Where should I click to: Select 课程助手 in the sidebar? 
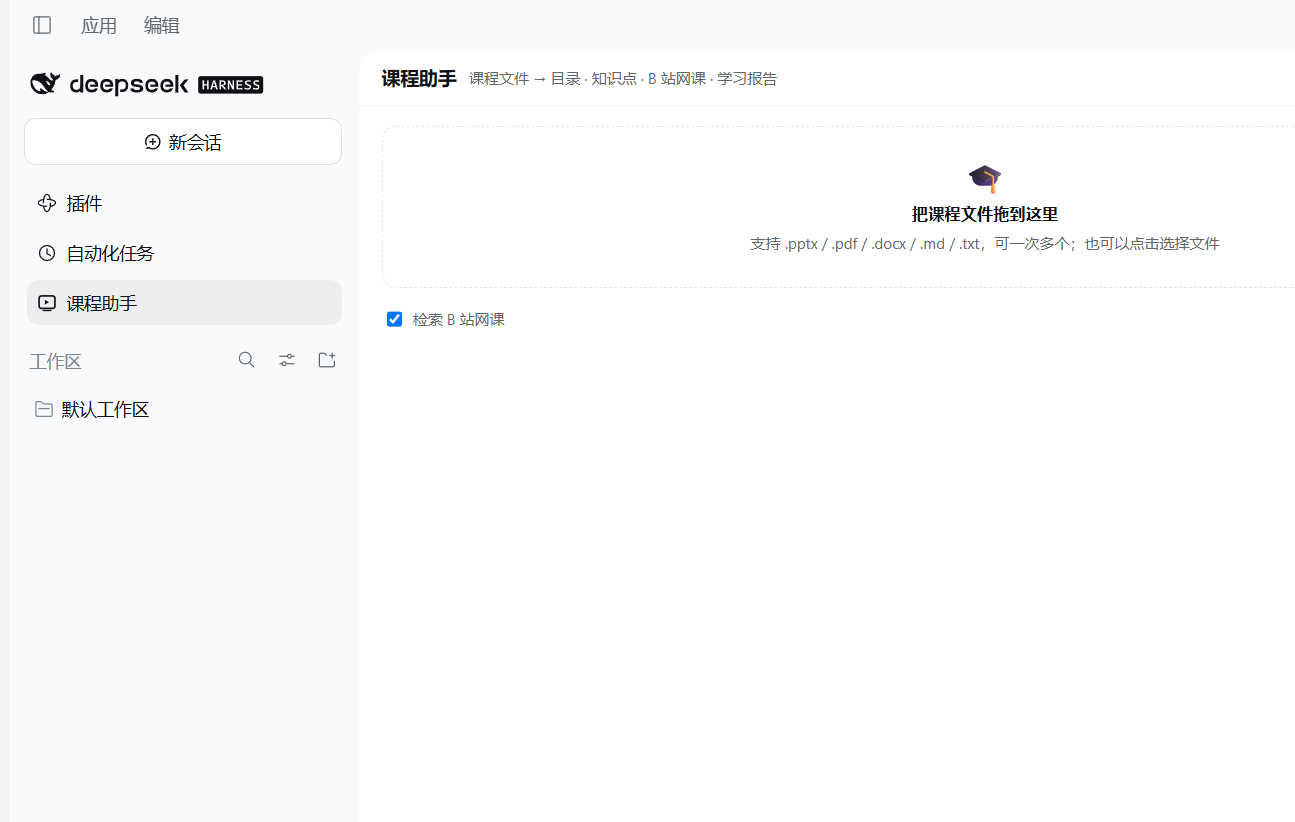click(184, 303)
